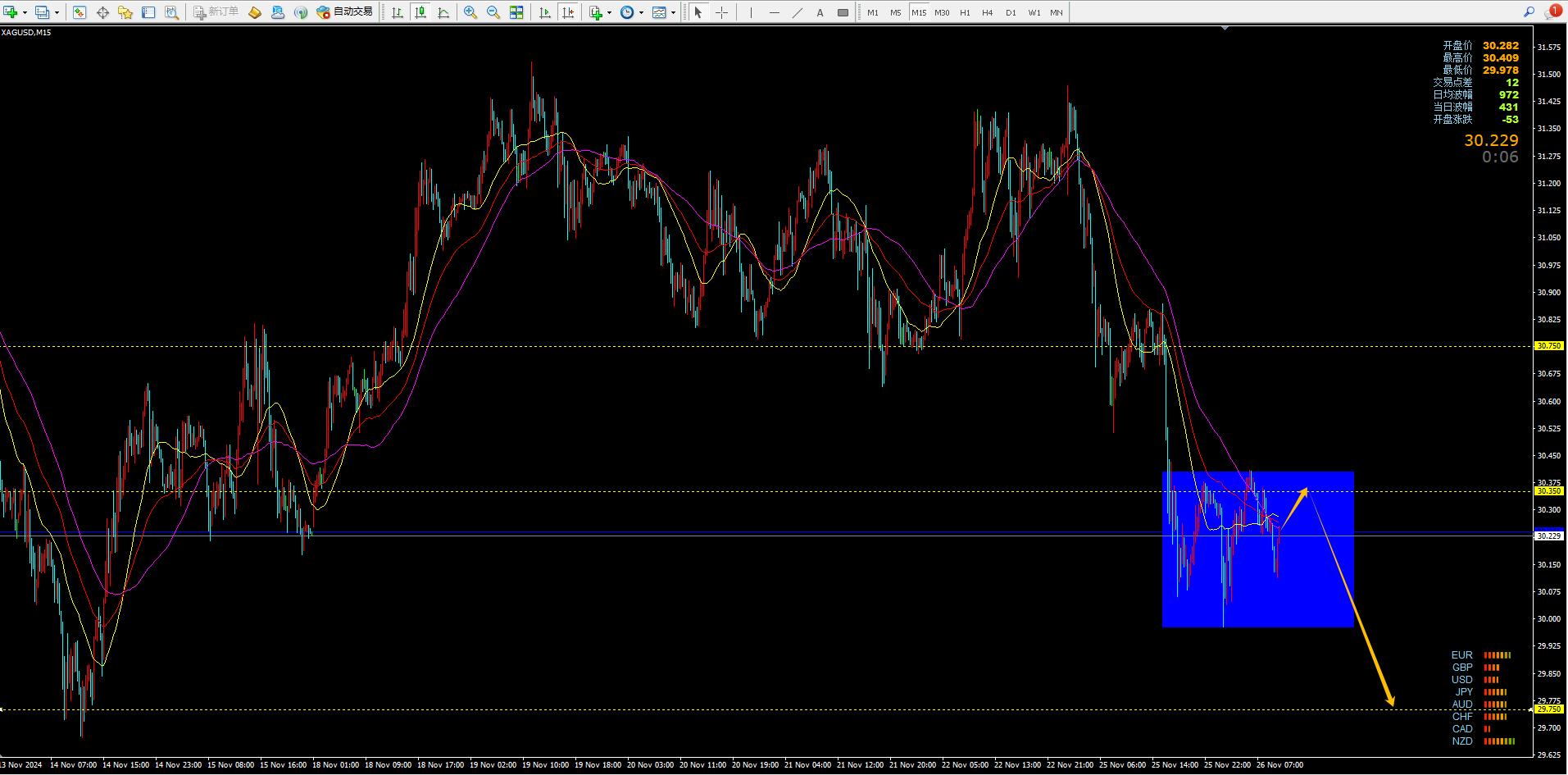Click the large 30.229 price readout
This screenshot has height=775, width=1568.
click(x=1491, y=140)
